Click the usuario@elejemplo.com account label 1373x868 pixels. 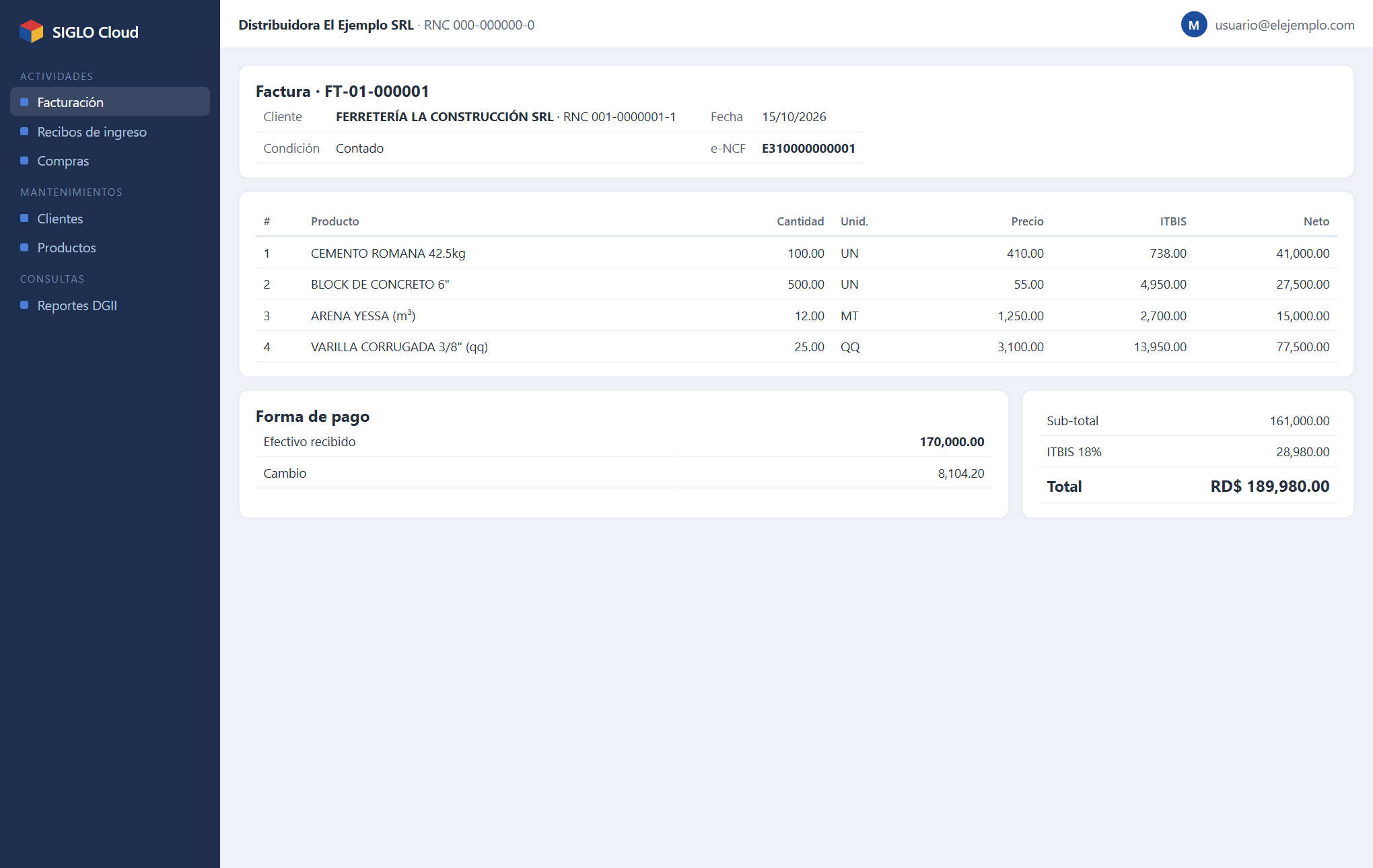point(1284,25)
